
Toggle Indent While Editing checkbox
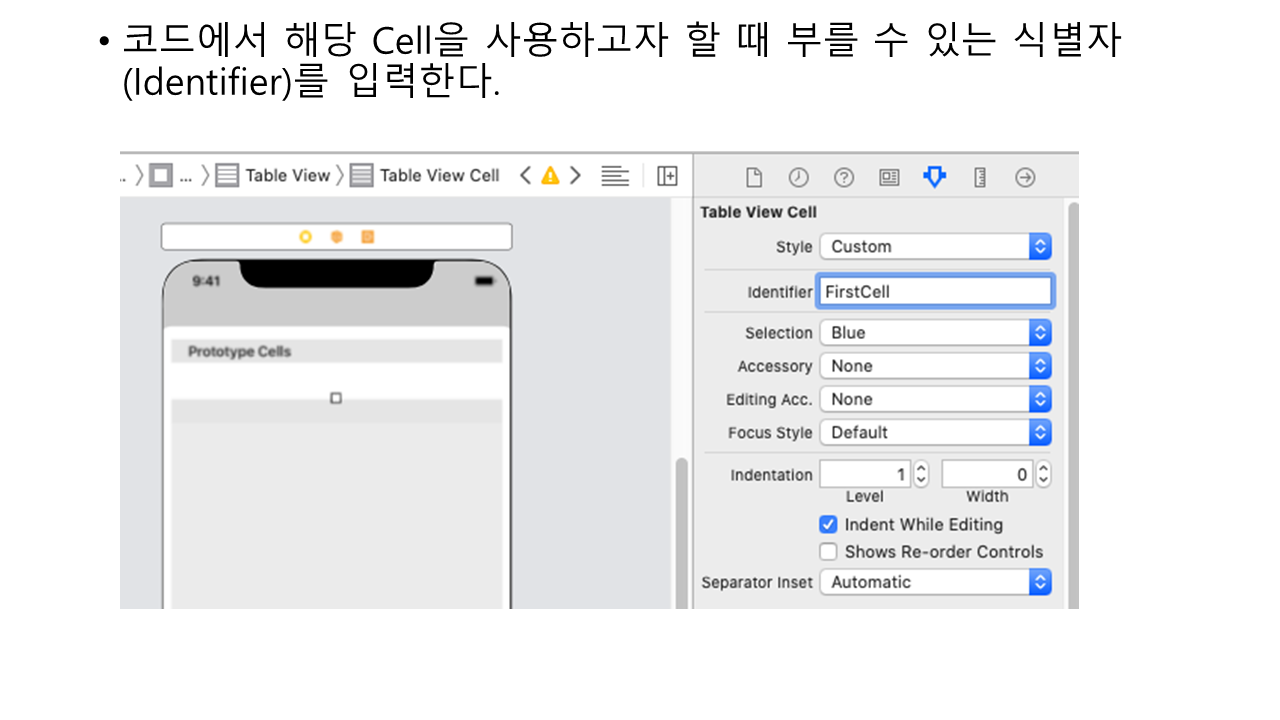pyautogui.click(x=828, y=524)
